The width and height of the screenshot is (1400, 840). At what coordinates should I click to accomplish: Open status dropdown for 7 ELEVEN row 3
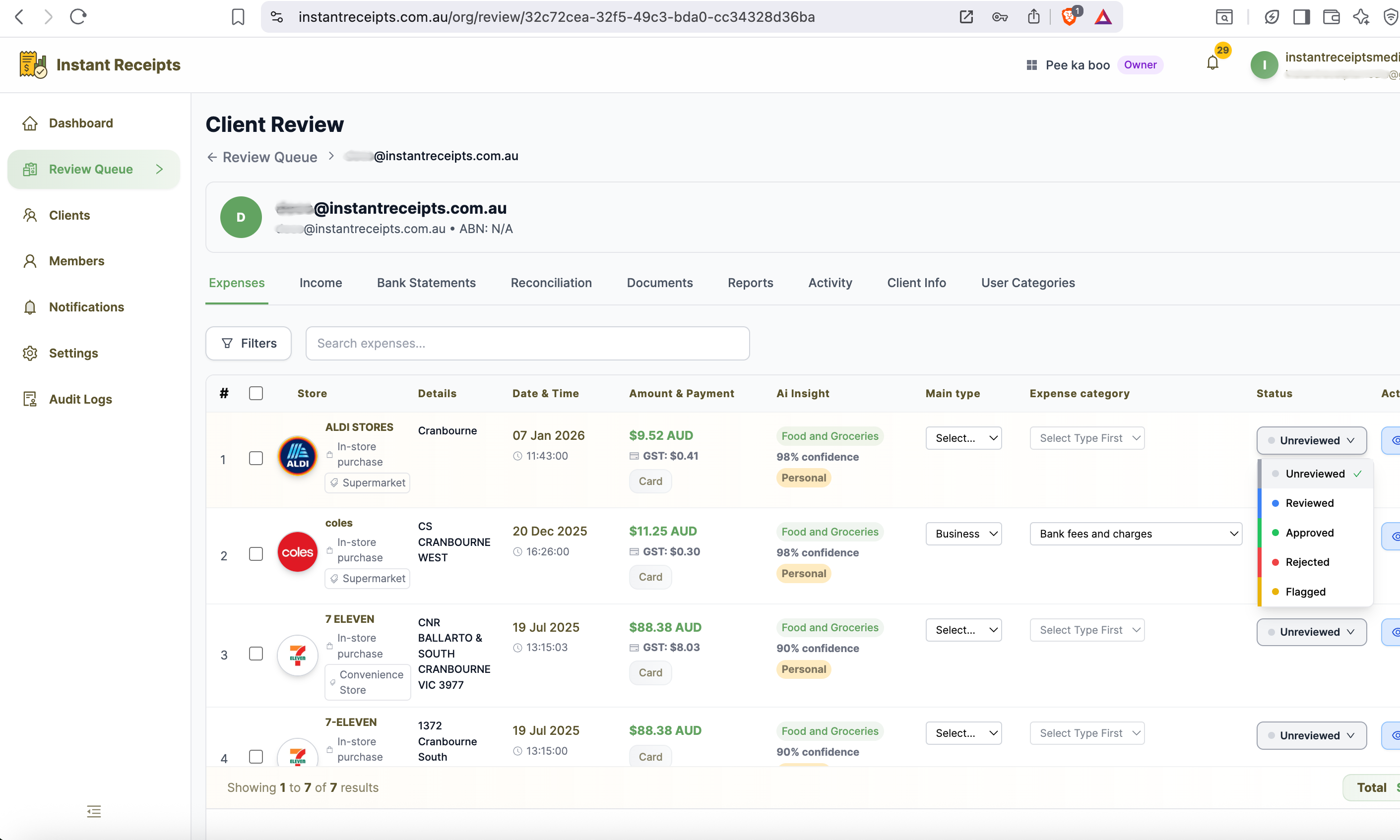[1311, 632]
